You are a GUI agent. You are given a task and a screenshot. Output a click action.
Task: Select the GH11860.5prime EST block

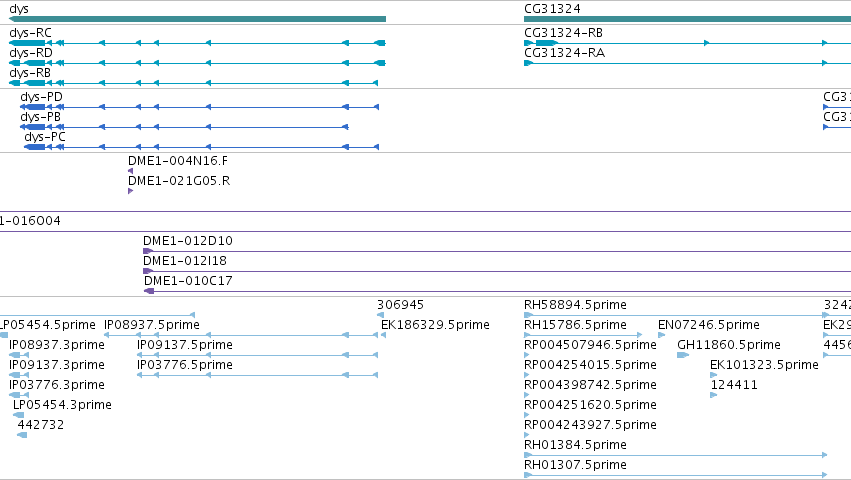coord(683,355)
